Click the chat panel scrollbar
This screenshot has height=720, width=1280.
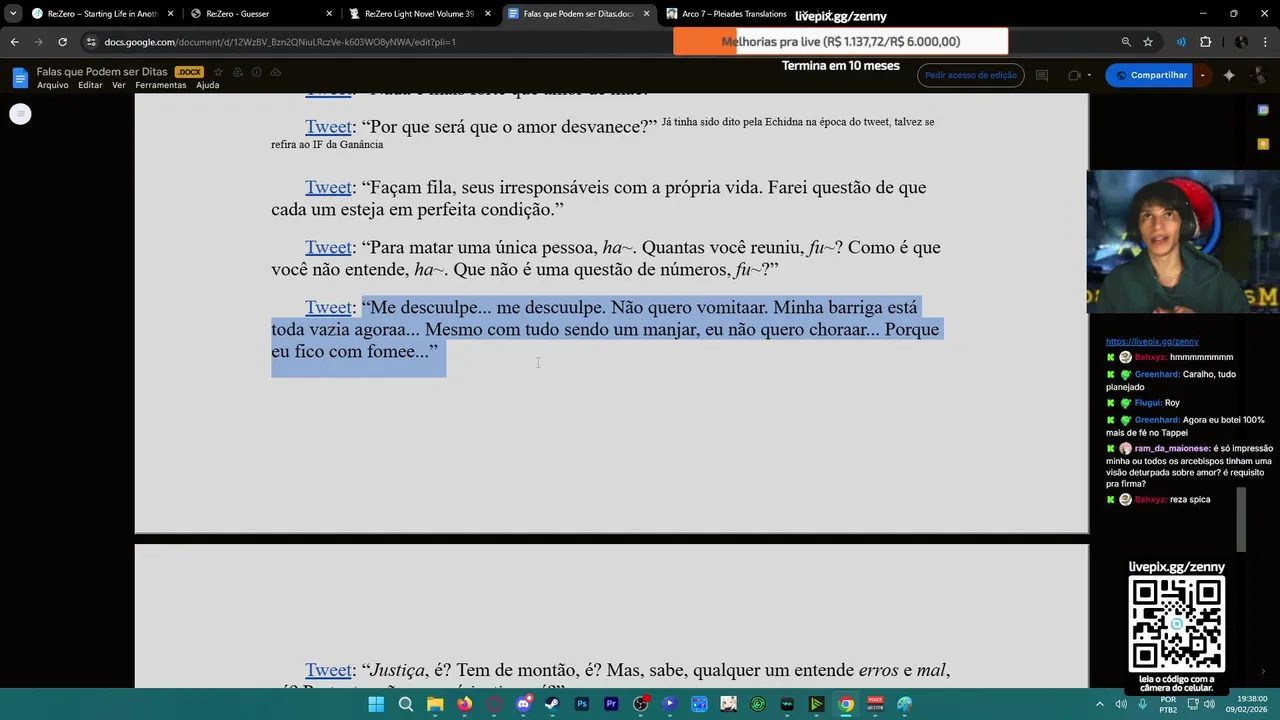point(1242,520)
